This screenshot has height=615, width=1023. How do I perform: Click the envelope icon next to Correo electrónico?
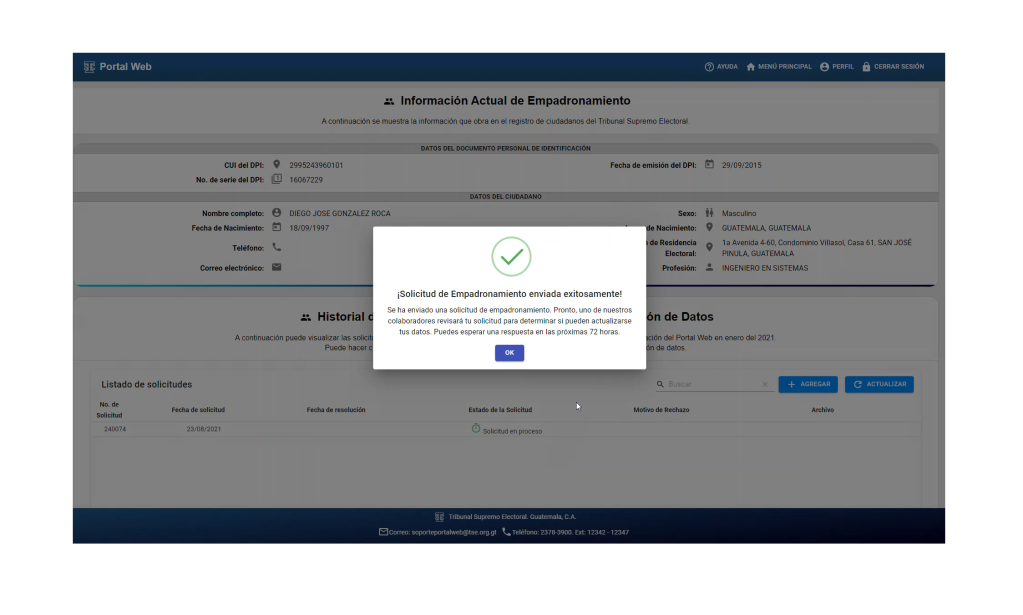coord(277,267)
